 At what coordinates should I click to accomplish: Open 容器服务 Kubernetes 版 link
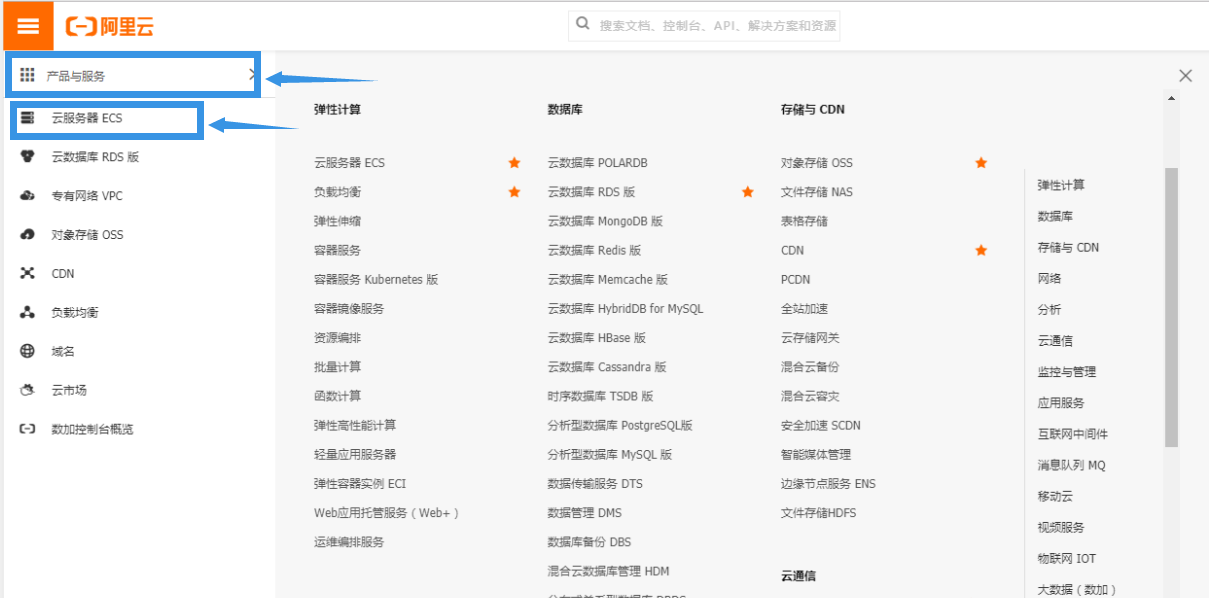pyautogui.click(x=375, y=280)
